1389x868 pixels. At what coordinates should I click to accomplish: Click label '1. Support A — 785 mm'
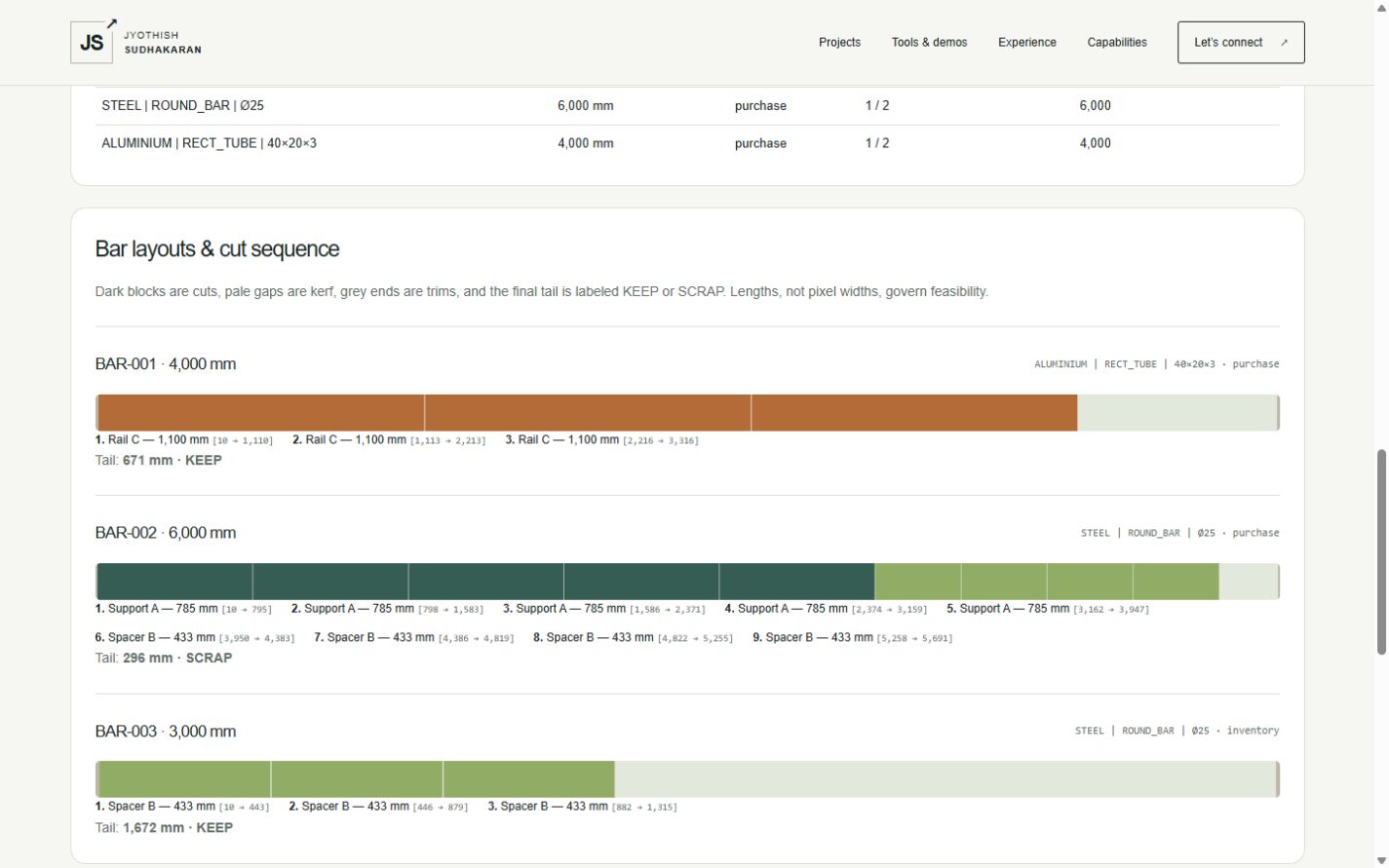click(156, 608)
